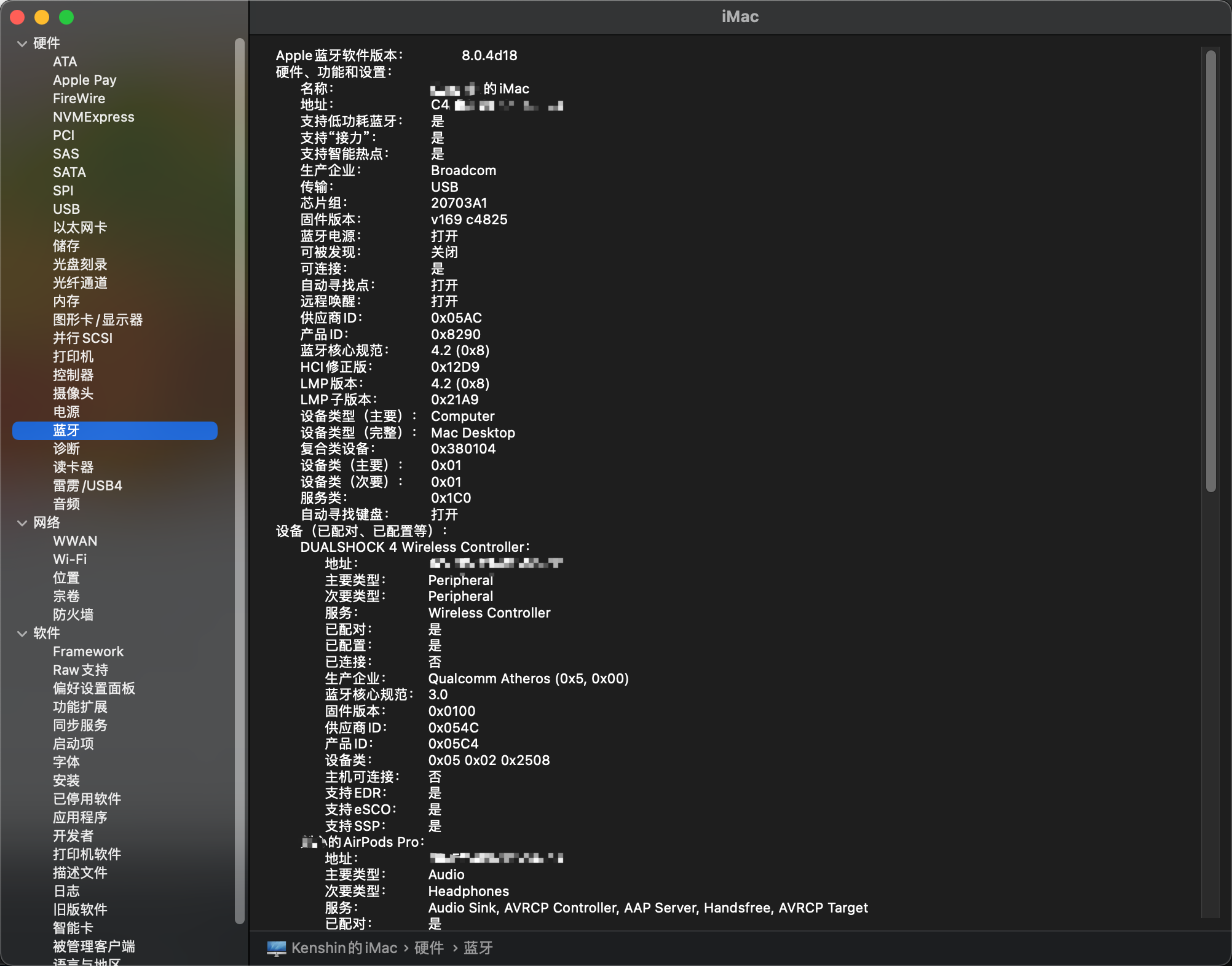Select NVMExpress in the sidebar
This screenshot has height=966, width=1232.
(93, 117)
